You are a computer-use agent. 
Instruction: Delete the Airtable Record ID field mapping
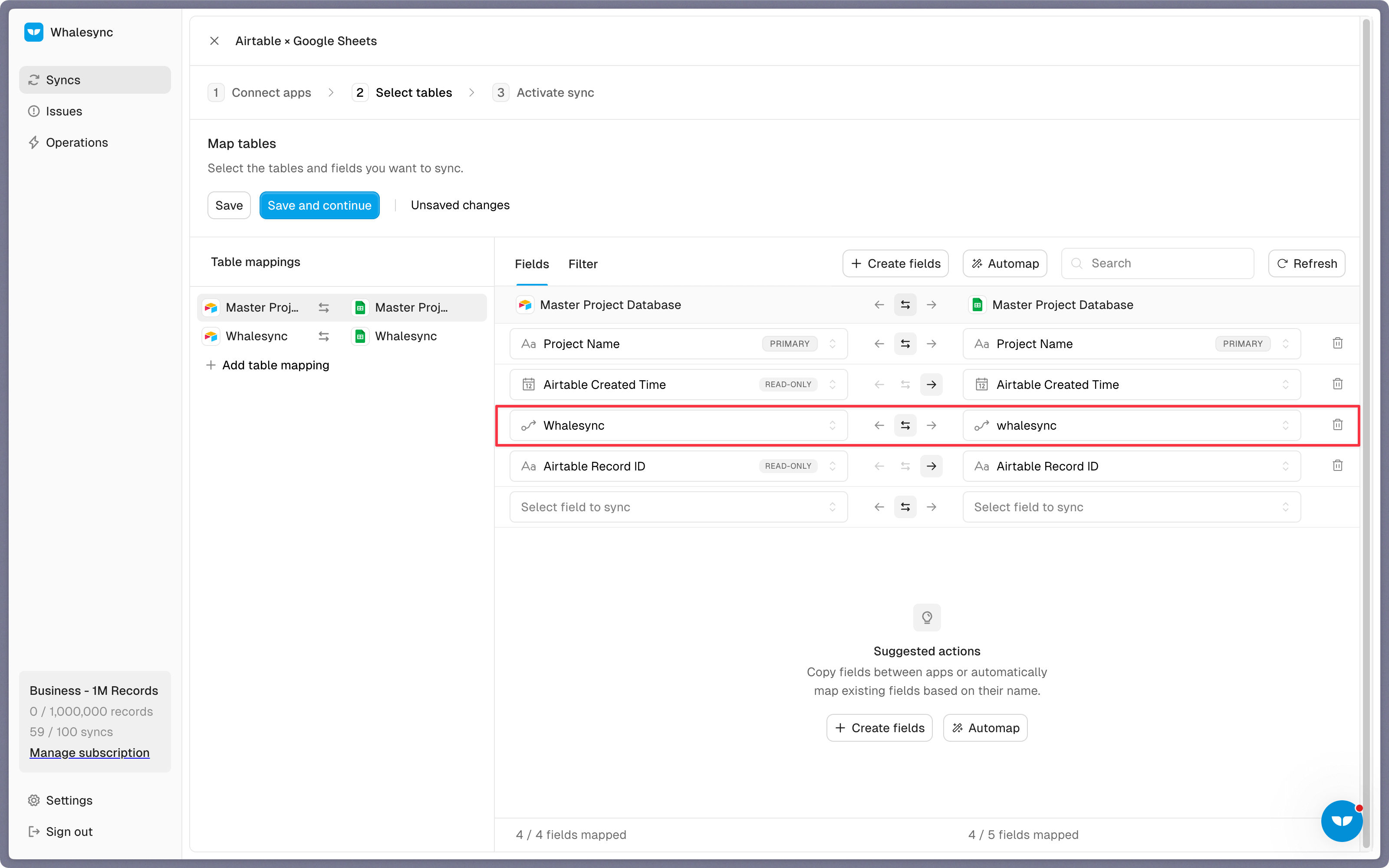(x=1337, y=466)
